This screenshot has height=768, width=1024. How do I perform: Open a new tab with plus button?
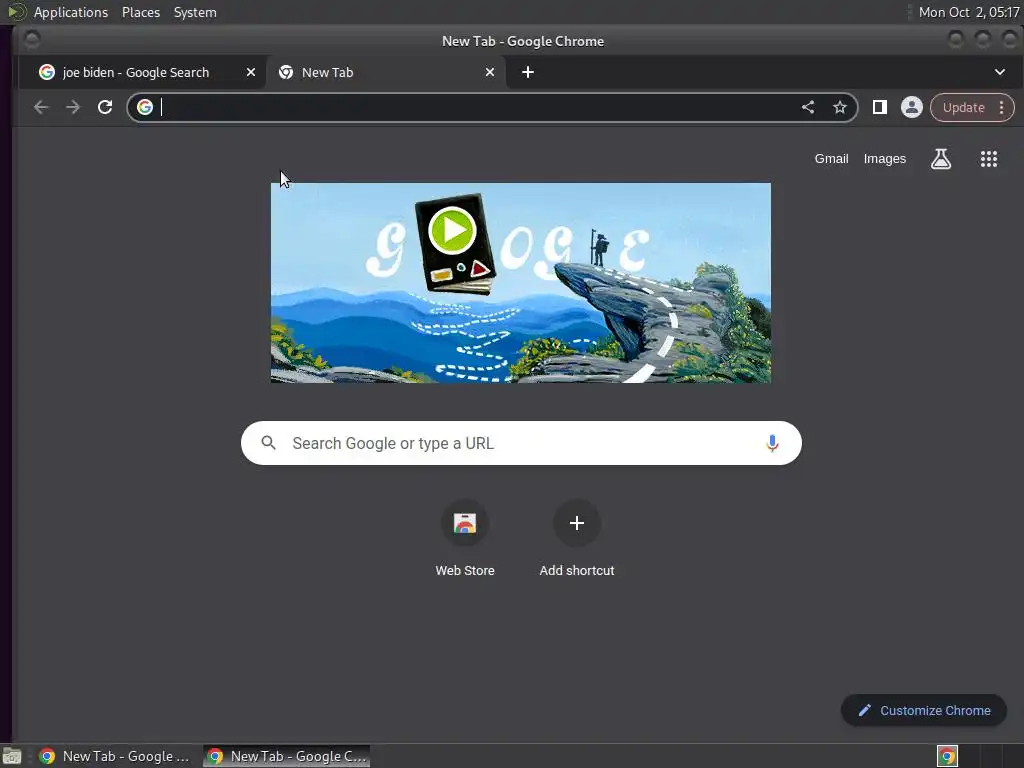tap(528, 72)
